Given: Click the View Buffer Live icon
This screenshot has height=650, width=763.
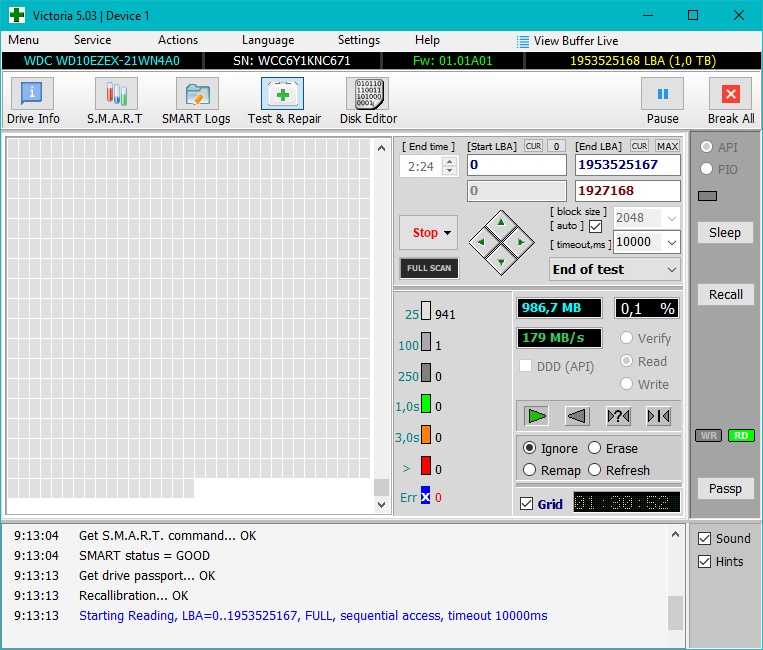Looking at the screenshot, I should click(523, 41).
